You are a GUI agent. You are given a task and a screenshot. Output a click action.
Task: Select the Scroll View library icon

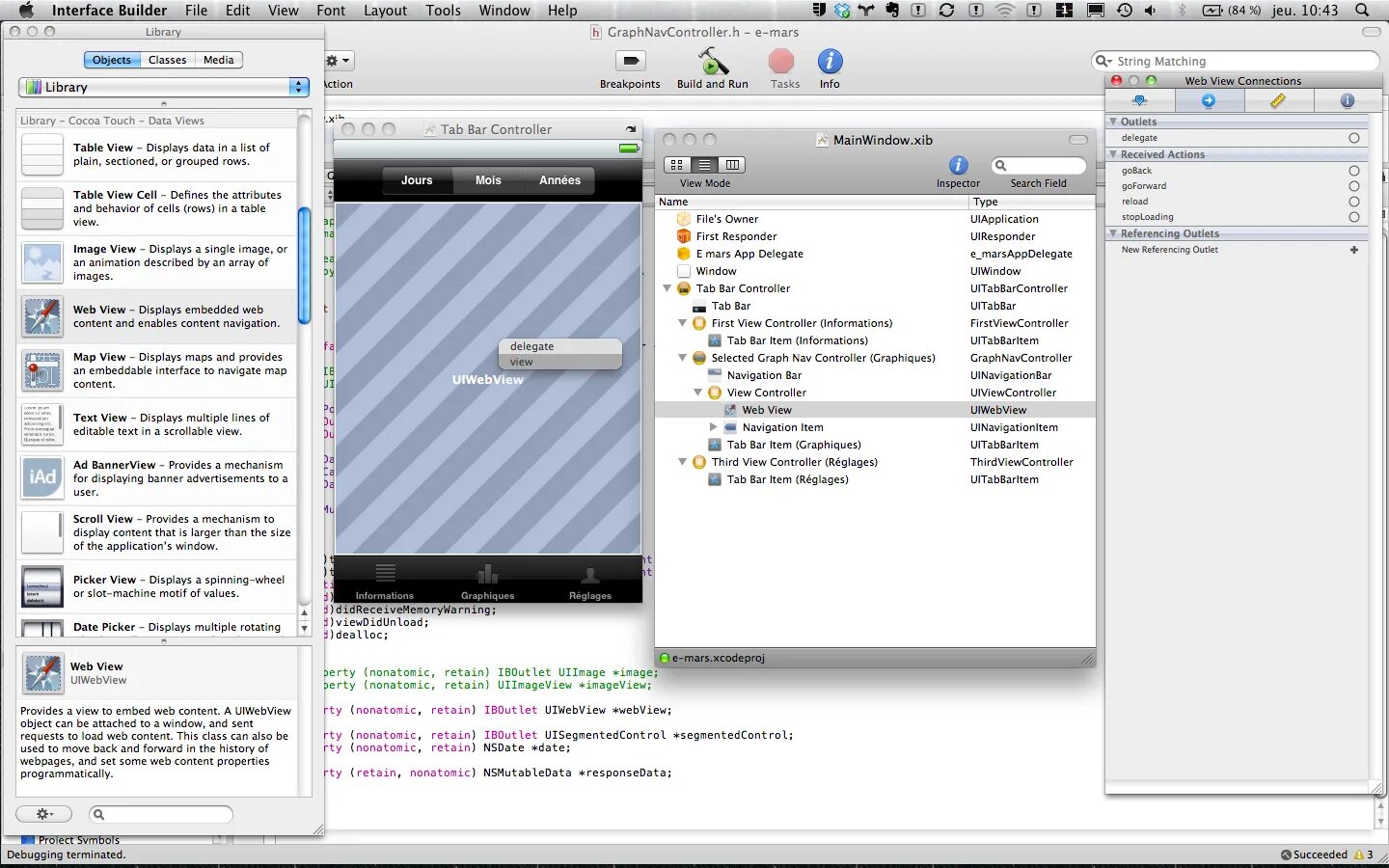42,531
